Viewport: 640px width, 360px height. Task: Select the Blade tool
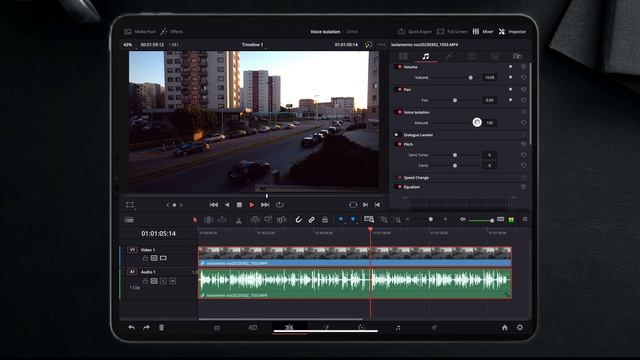(239, 220)
